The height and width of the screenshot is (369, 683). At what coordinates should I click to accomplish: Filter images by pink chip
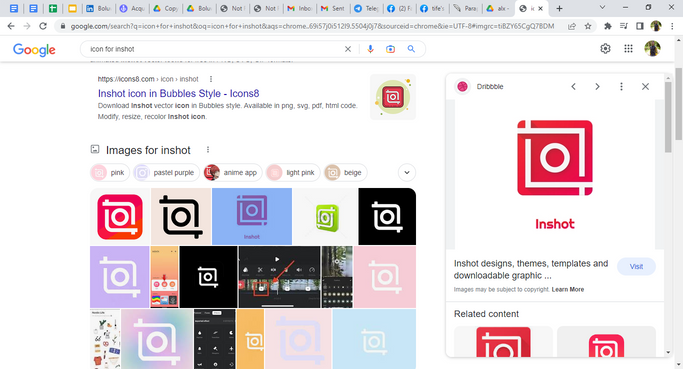tap(110, 173)
